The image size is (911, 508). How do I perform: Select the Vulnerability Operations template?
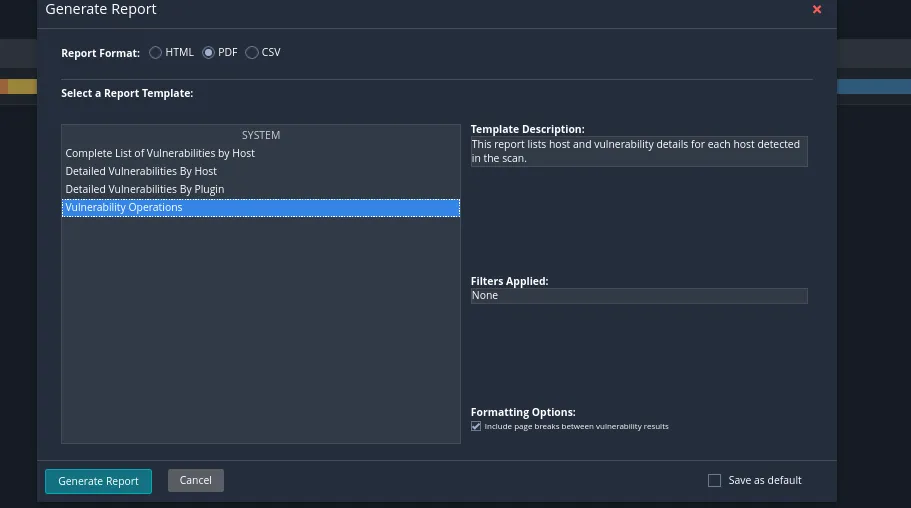(x=124, y=207)
